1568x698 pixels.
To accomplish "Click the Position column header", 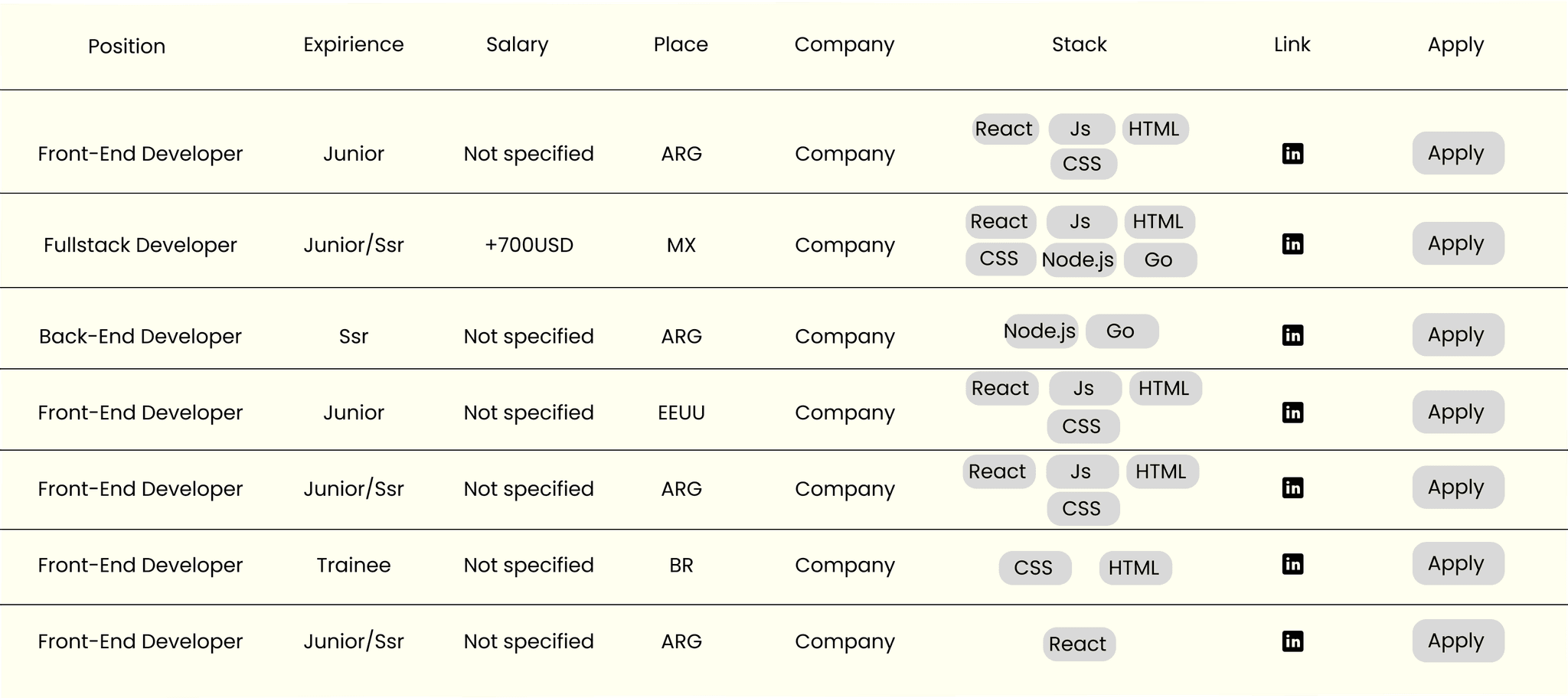I will pos(126,46).
